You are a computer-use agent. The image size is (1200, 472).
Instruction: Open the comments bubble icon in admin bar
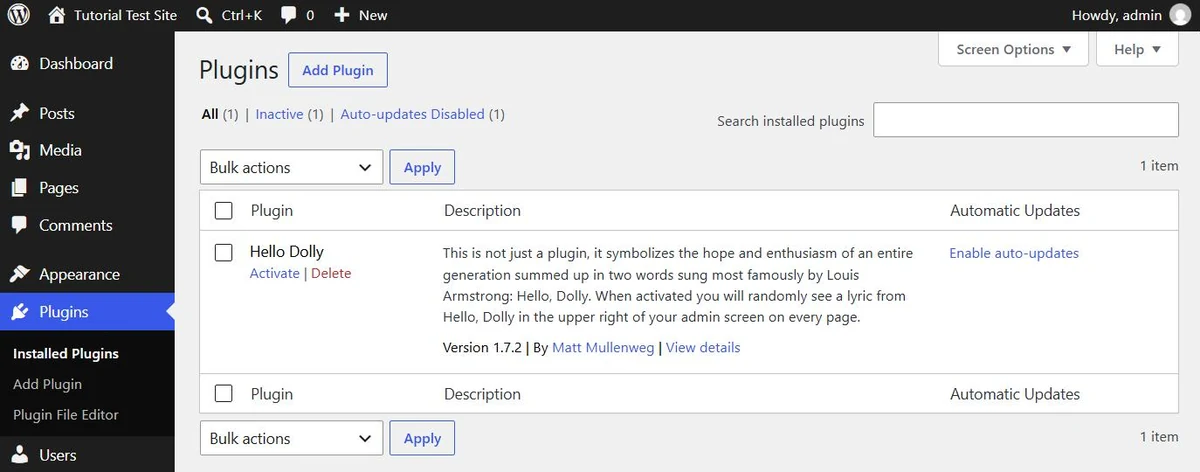coord(288,16)
